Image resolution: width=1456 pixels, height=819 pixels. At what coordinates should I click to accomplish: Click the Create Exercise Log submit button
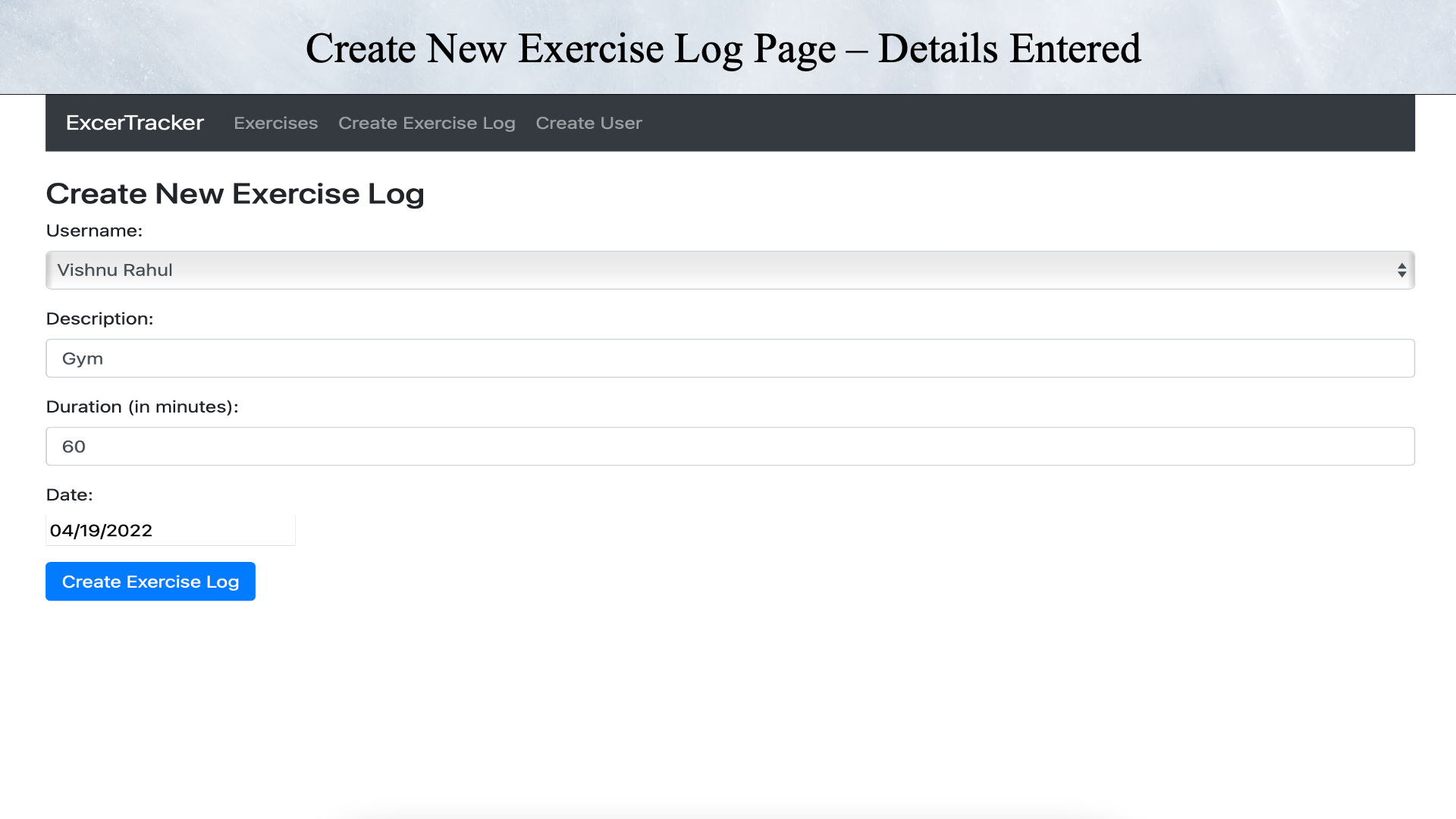150,581
